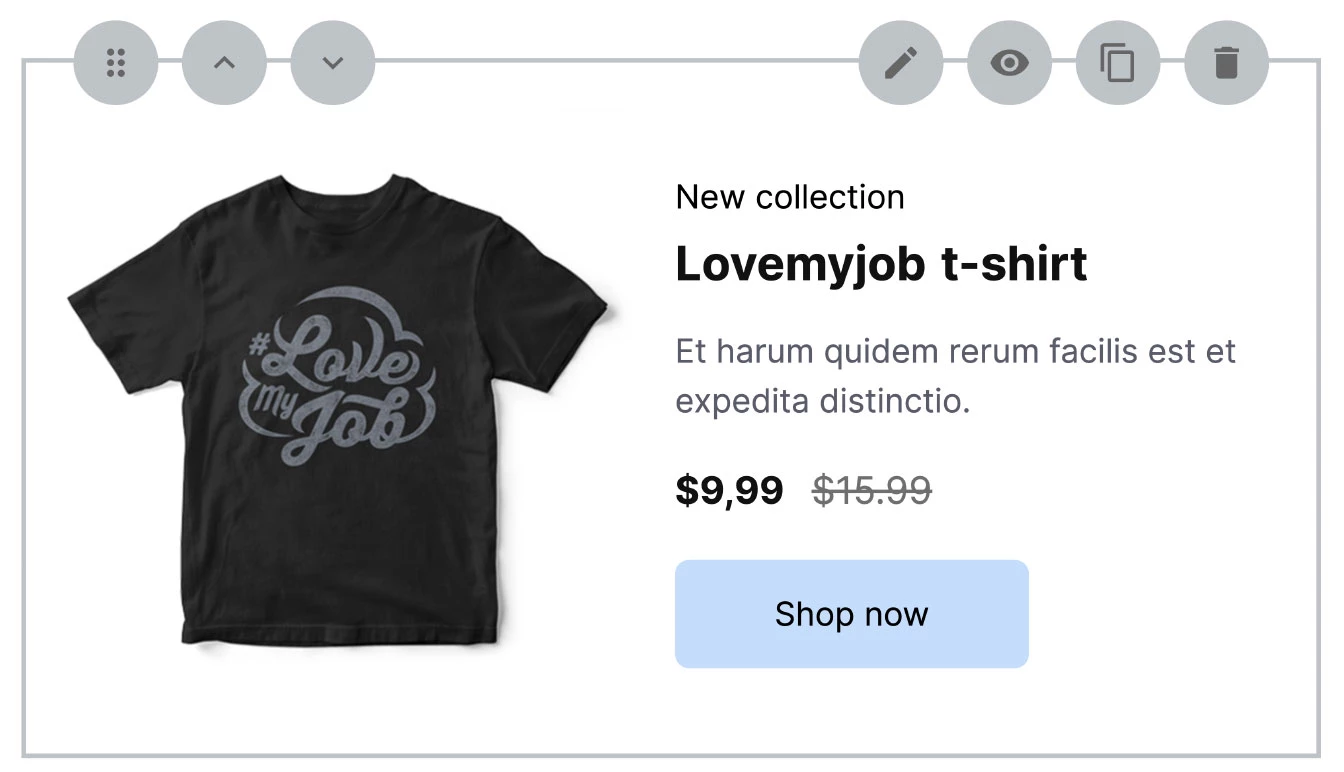Viewport: 1344px width, 772px height.
Task: Move block down with the down chevron
Action: coord(333,62)
